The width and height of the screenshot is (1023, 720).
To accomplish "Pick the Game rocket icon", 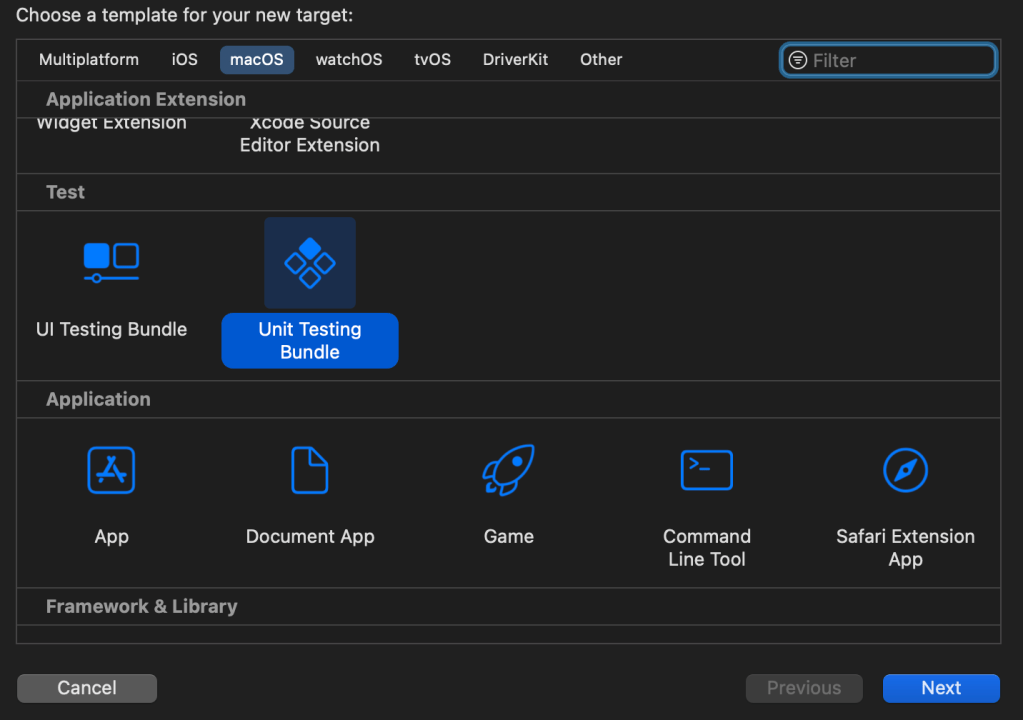I will tap(508, 470).
